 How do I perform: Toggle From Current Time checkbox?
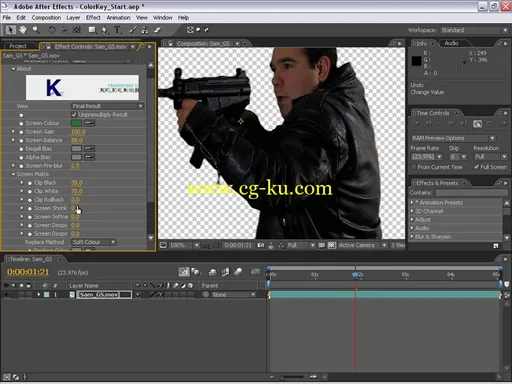coord(414,167)
